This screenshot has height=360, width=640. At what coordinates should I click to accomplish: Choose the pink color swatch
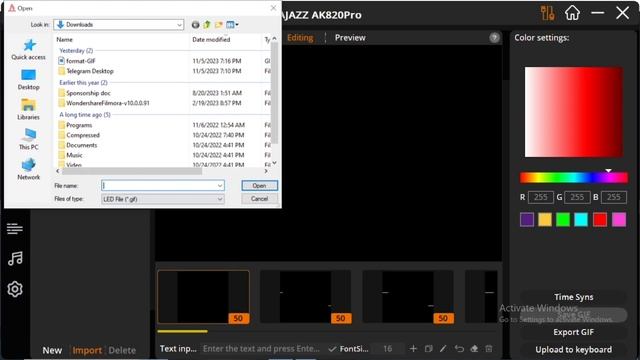click(x=619, y=220)
